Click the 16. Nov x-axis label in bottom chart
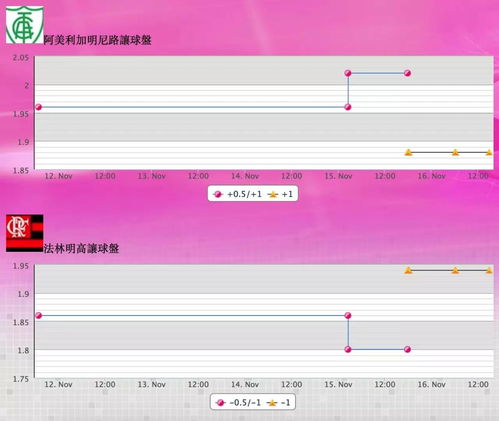Viewport: 499px width, 421px height. point(432,384)
